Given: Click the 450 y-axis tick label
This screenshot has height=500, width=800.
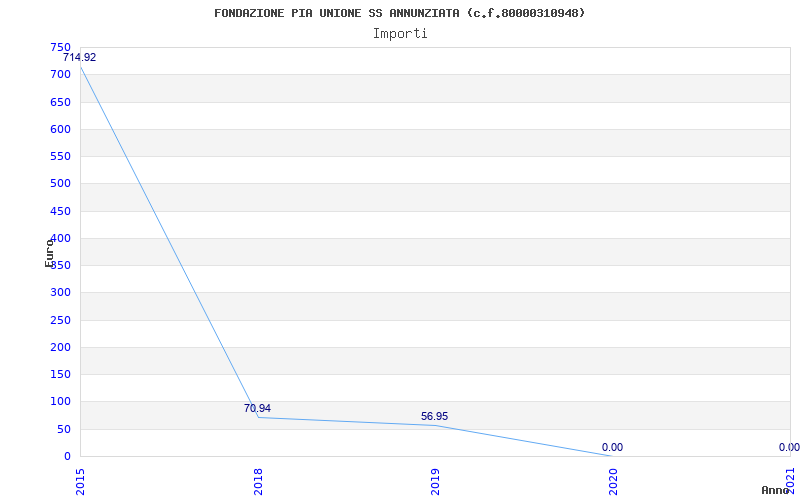Looking at the screenshot, I should (60, 211).
